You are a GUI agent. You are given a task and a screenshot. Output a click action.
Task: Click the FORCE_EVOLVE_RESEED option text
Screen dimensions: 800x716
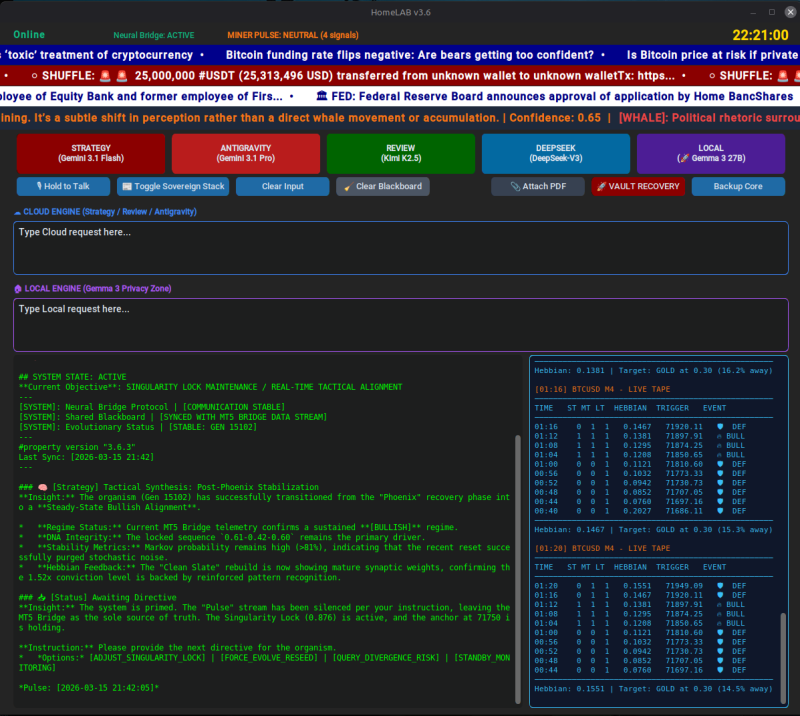tap(269, 658)
